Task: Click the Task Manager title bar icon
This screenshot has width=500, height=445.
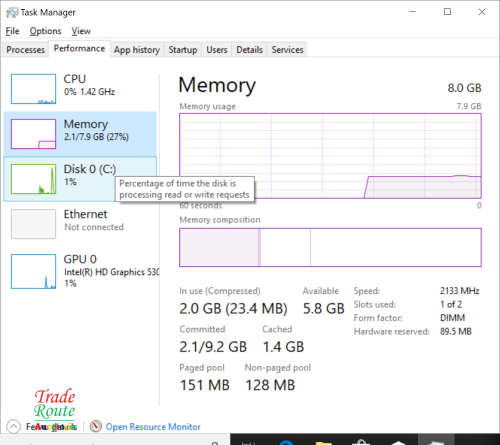Action: tap(12, 12)
